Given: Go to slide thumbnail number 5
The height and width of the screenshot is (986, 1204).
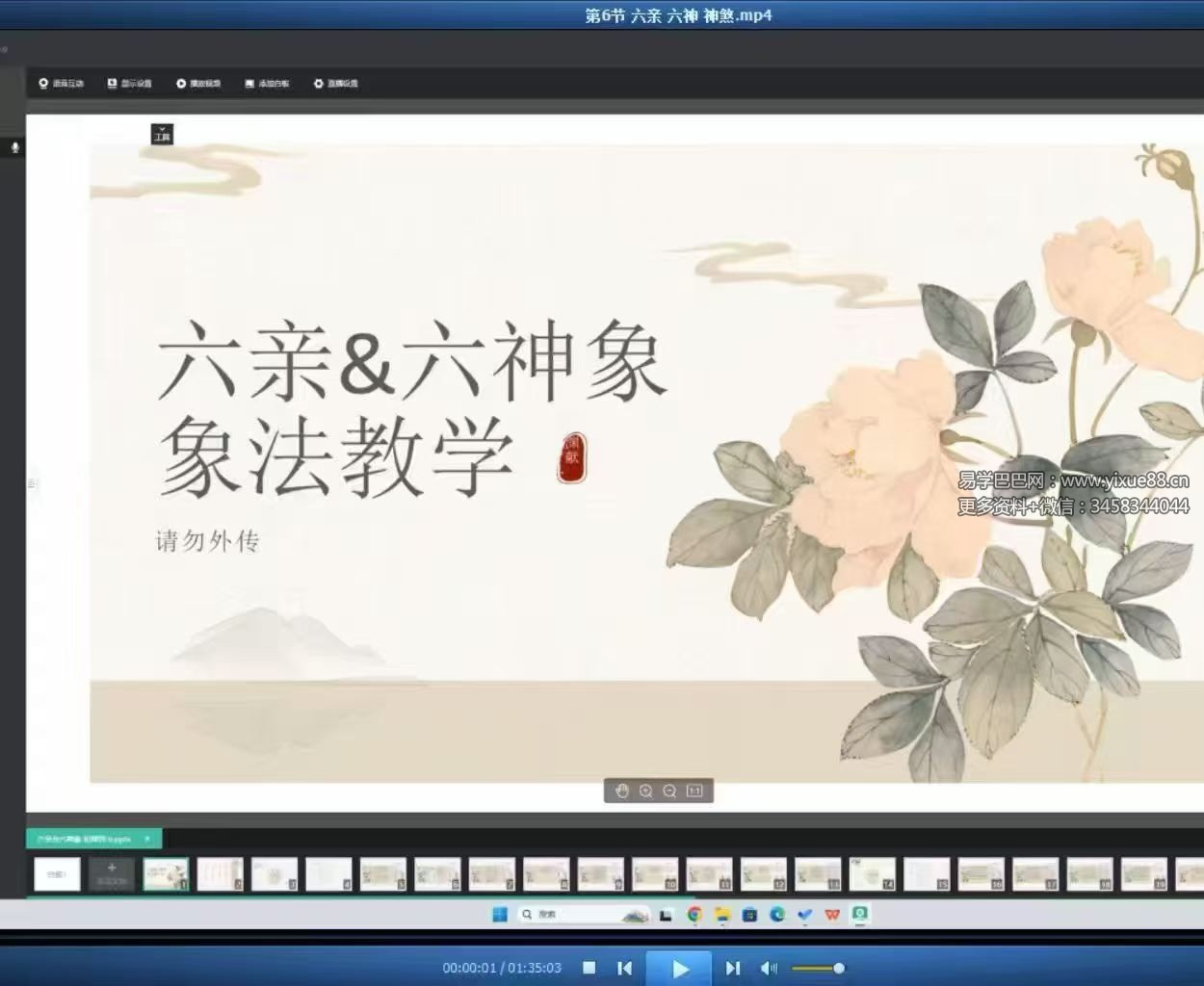Looking at the screenshot, I should [383, 874].
